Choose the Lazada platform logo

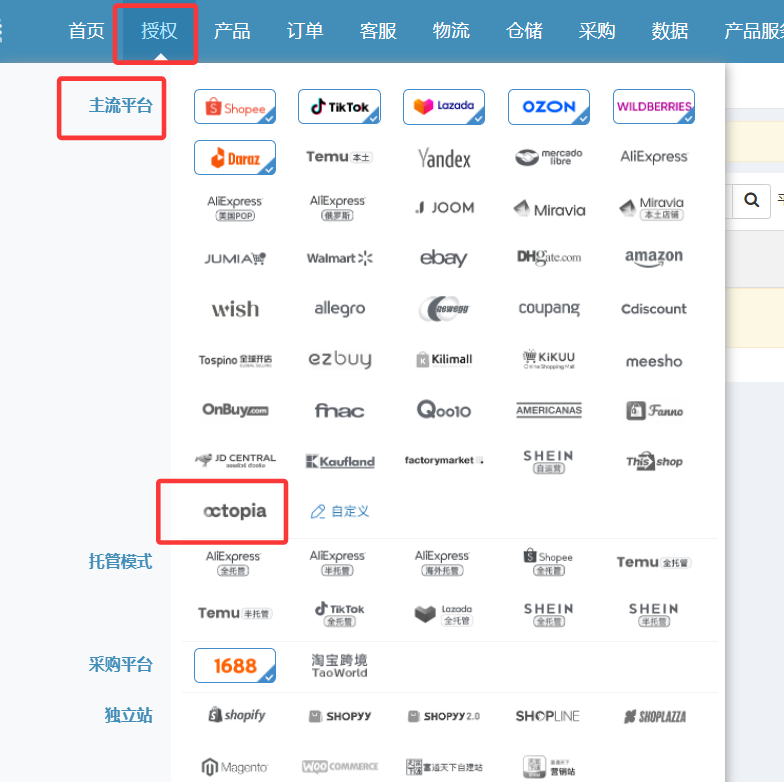(x=444, y=106)
